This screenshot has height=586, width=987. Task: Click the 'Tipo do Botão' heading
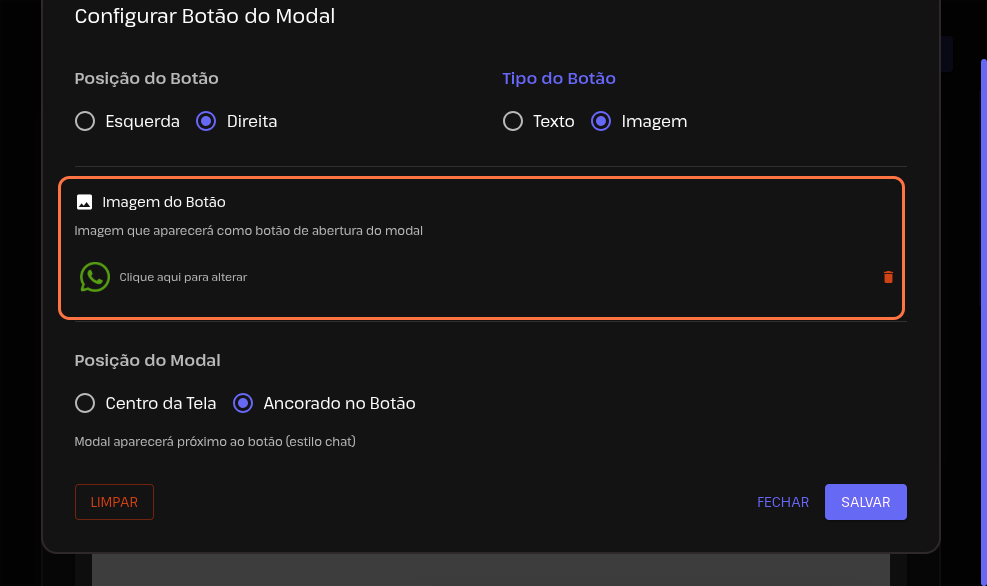(558, 78)
